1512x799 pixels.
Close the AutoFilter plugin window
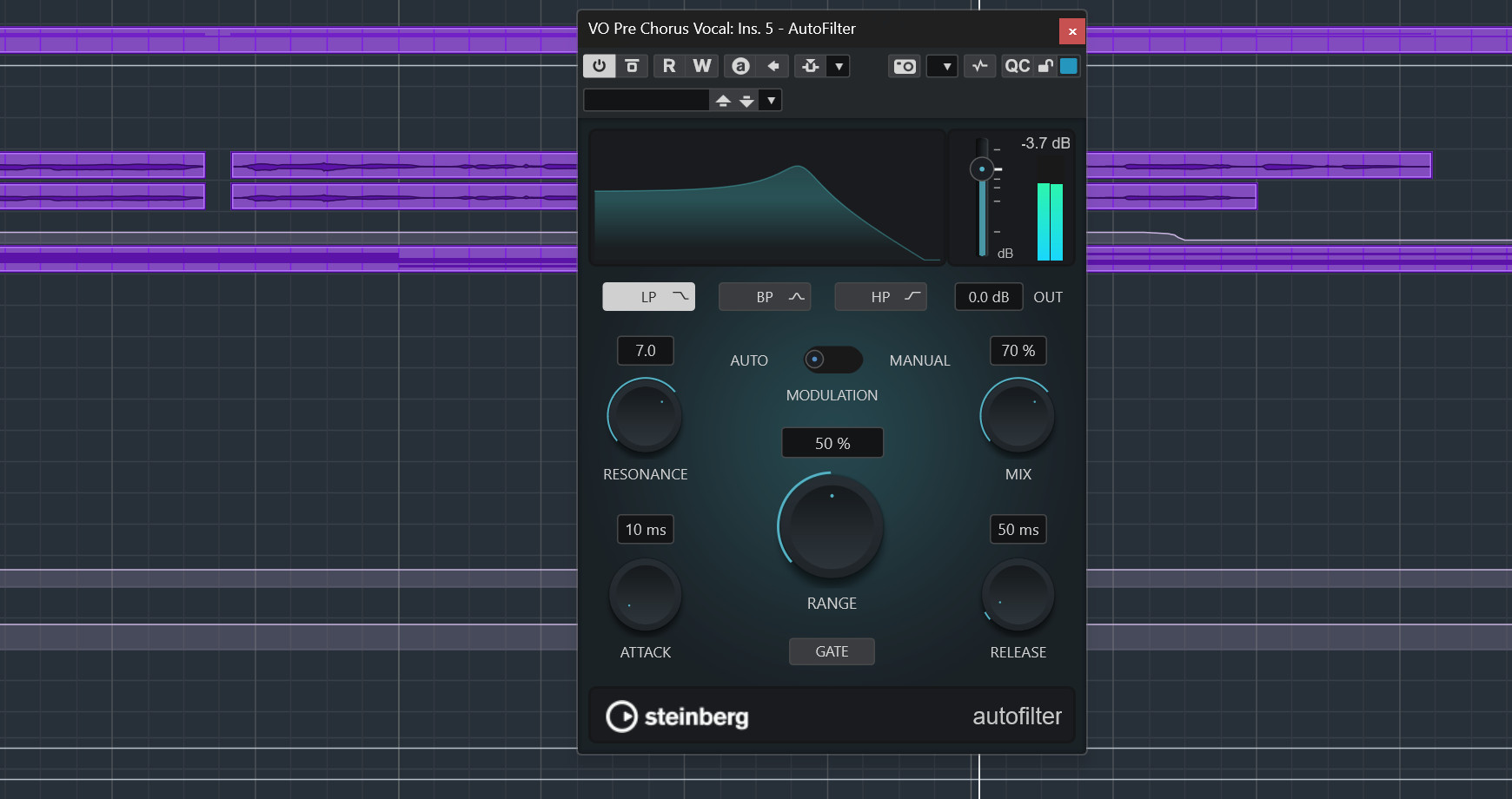(1072, 31)
